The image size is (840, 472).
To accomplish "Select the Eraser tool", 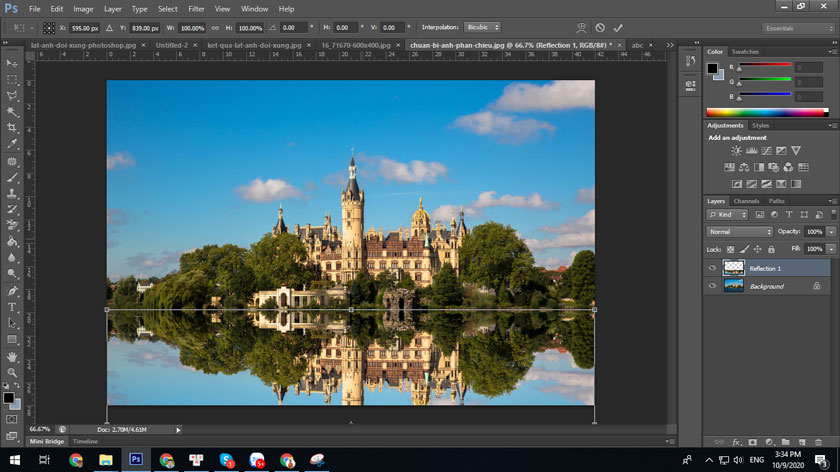I will click(x=12, y=226).
